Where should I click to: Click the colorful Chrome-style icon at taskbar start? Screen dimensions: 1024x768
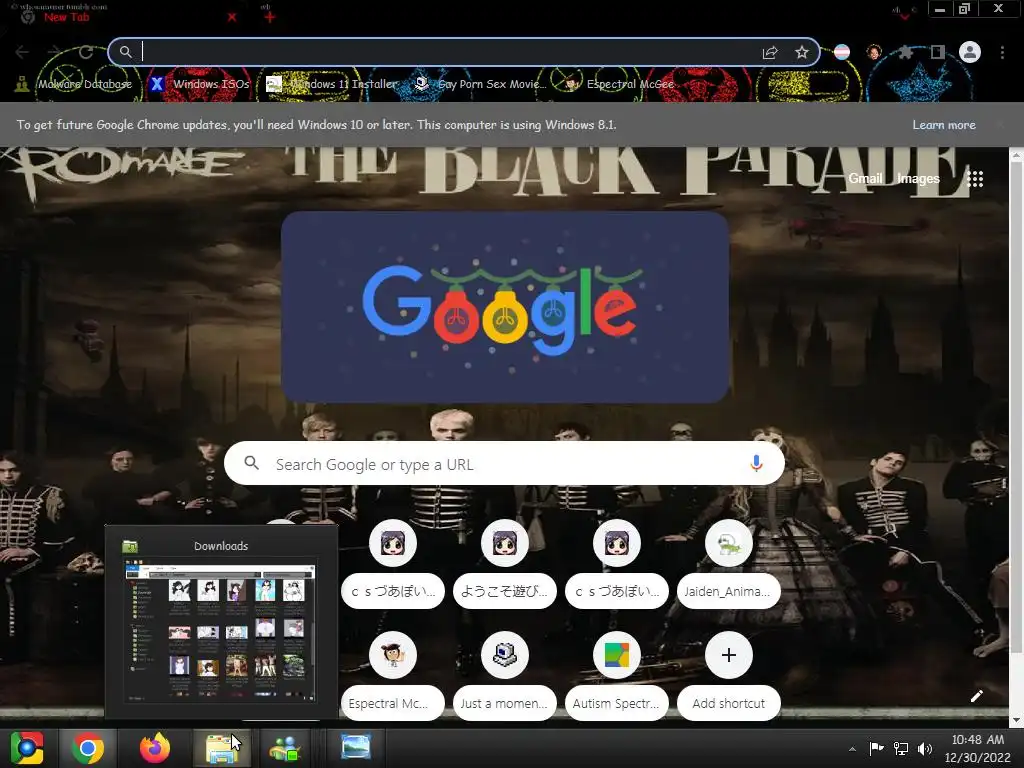27,748
